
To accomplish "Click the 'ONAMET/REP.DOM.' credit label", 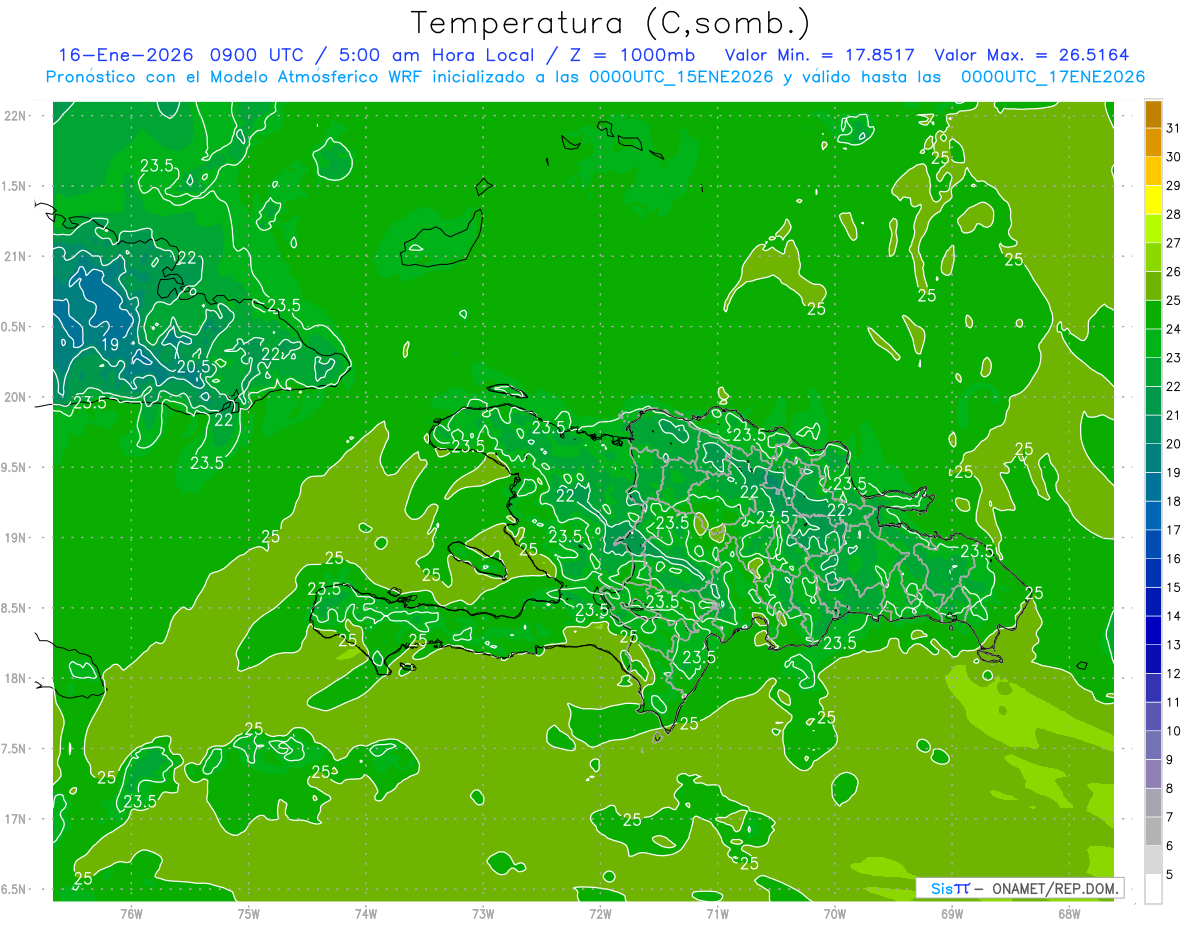I will 1053,888.
